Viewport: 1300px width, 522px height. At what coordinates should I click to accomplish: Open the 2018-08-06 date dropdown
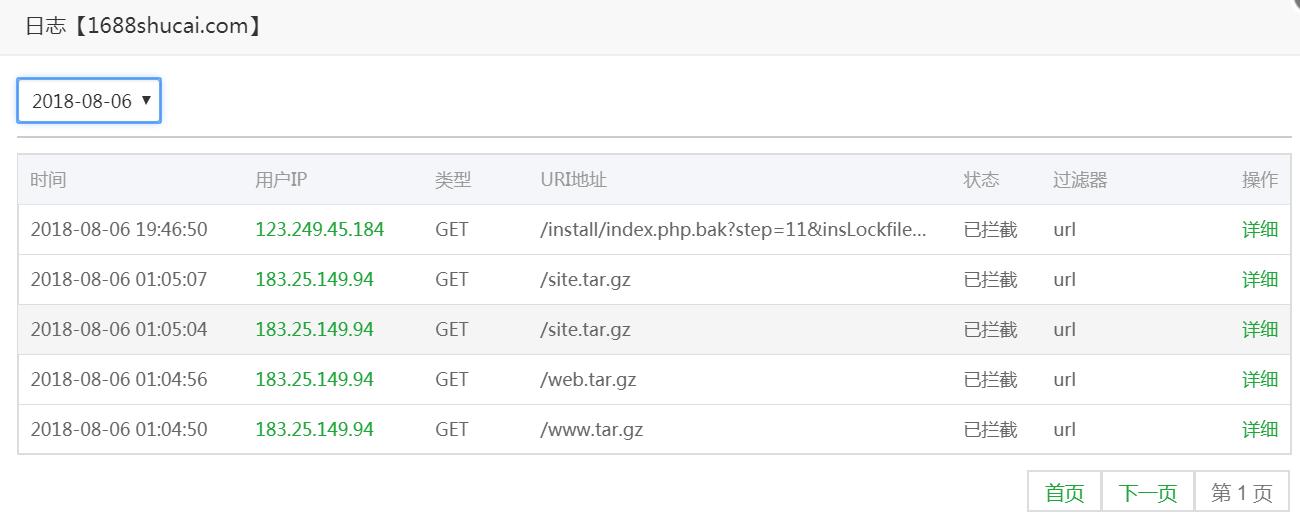89,101
